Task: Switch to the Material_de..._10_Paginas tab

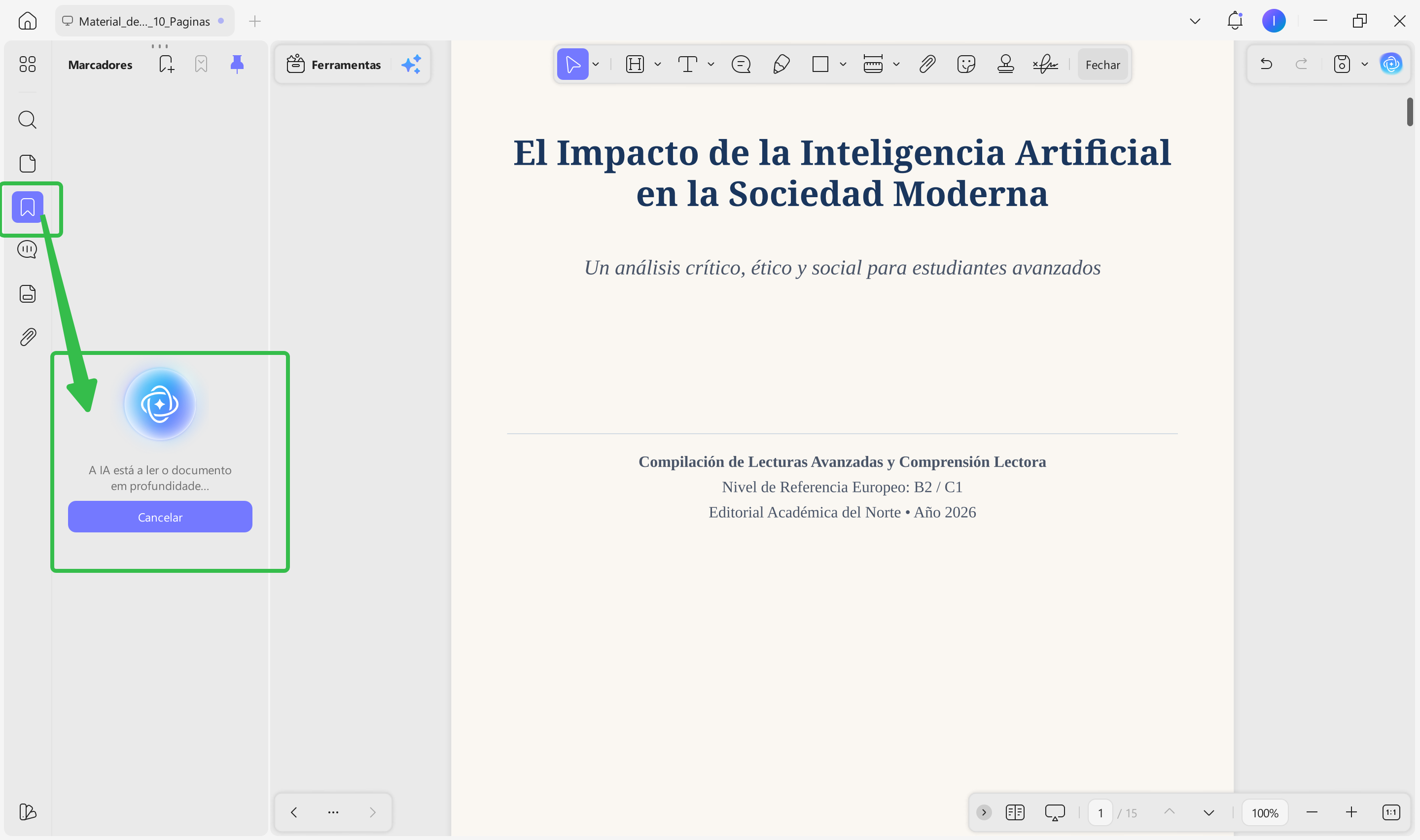Action: click(x=145, y=21)
